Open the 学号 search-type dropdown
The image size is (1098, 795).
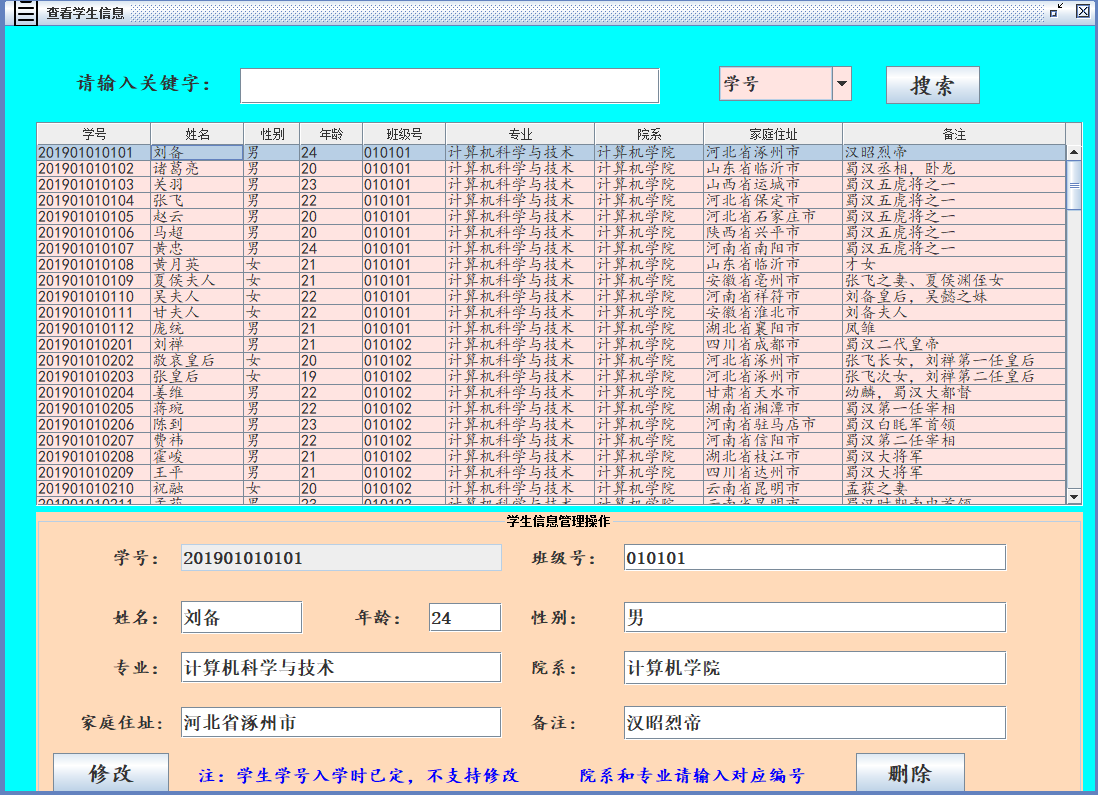[842, 84]
